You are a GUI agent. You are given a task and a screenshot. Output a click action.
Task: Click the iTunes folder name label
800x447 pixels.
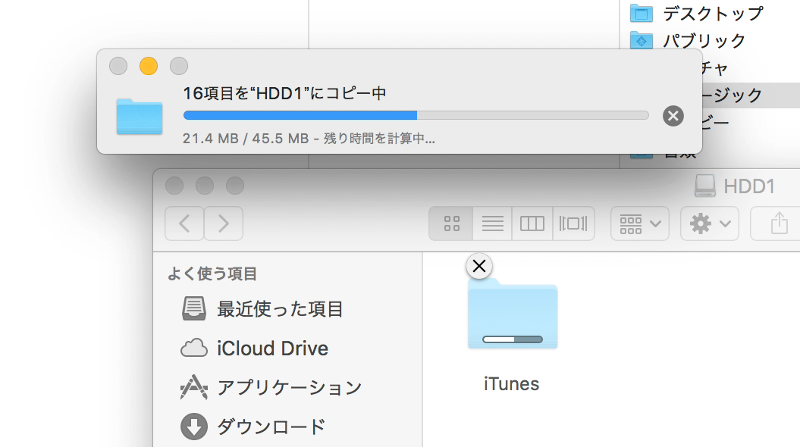[x=511, y=384]
